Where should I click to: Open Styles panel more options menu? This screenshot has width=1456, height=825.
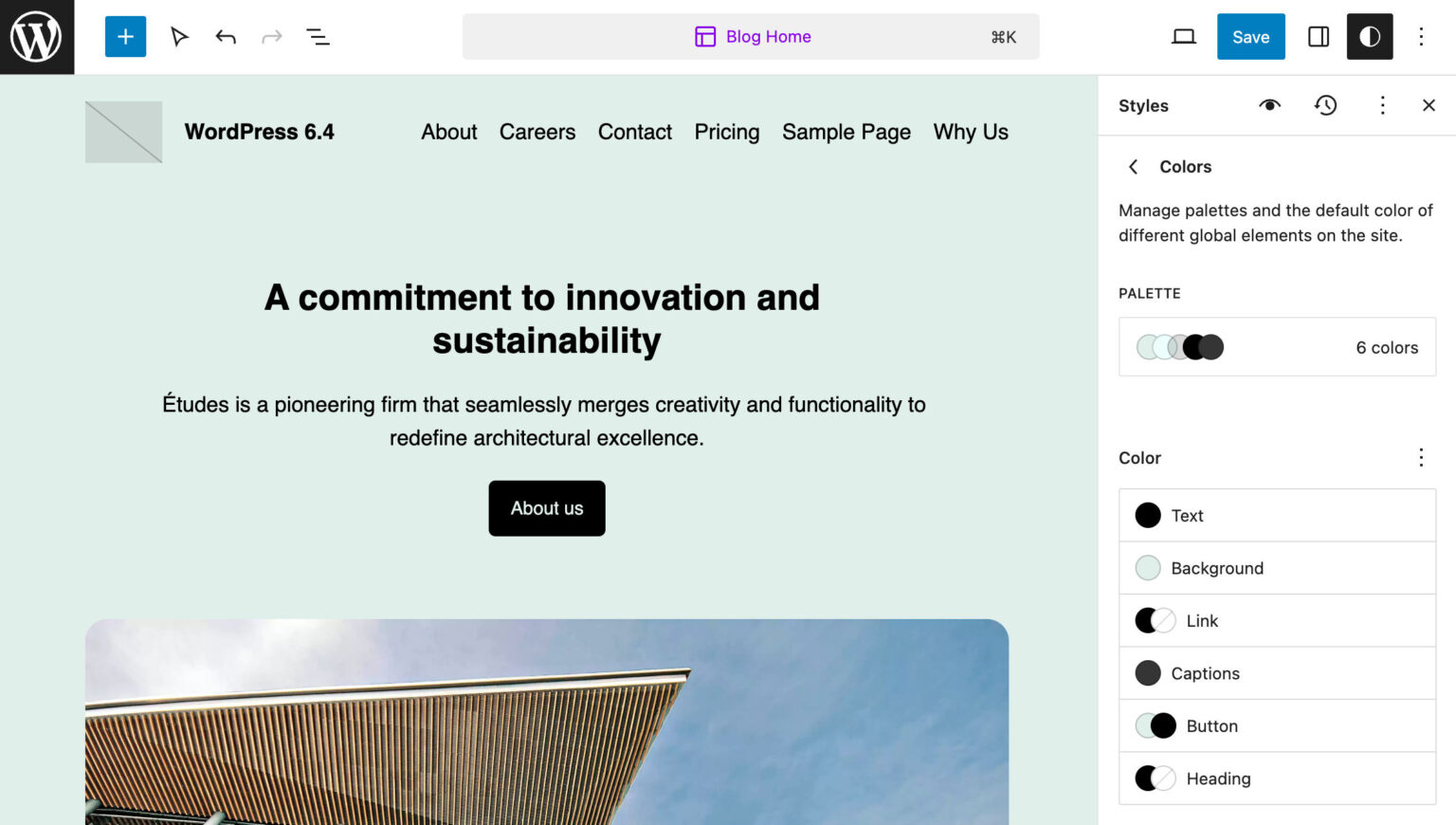[x=1382, y=105]
